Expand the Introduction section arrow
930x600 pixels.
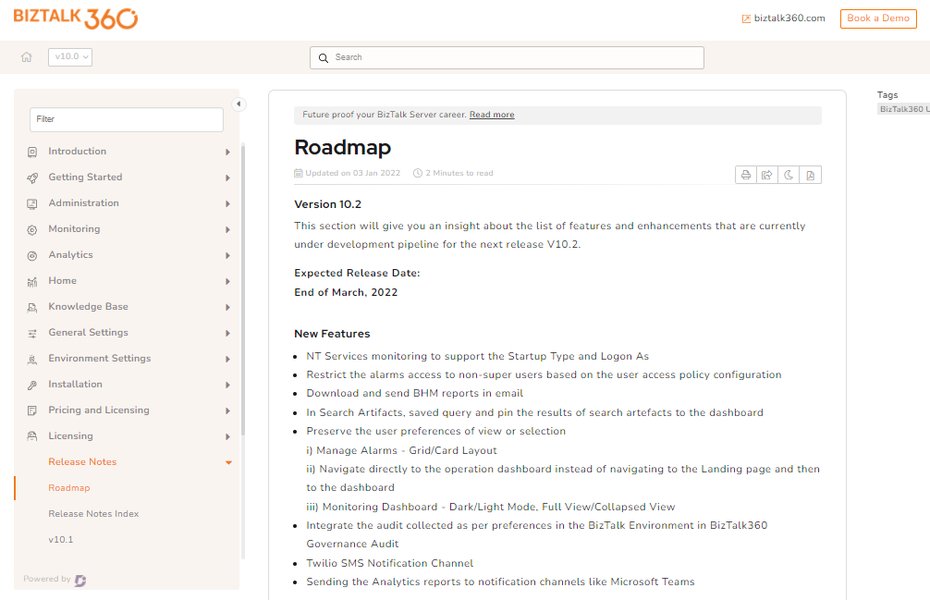point(228,152)
